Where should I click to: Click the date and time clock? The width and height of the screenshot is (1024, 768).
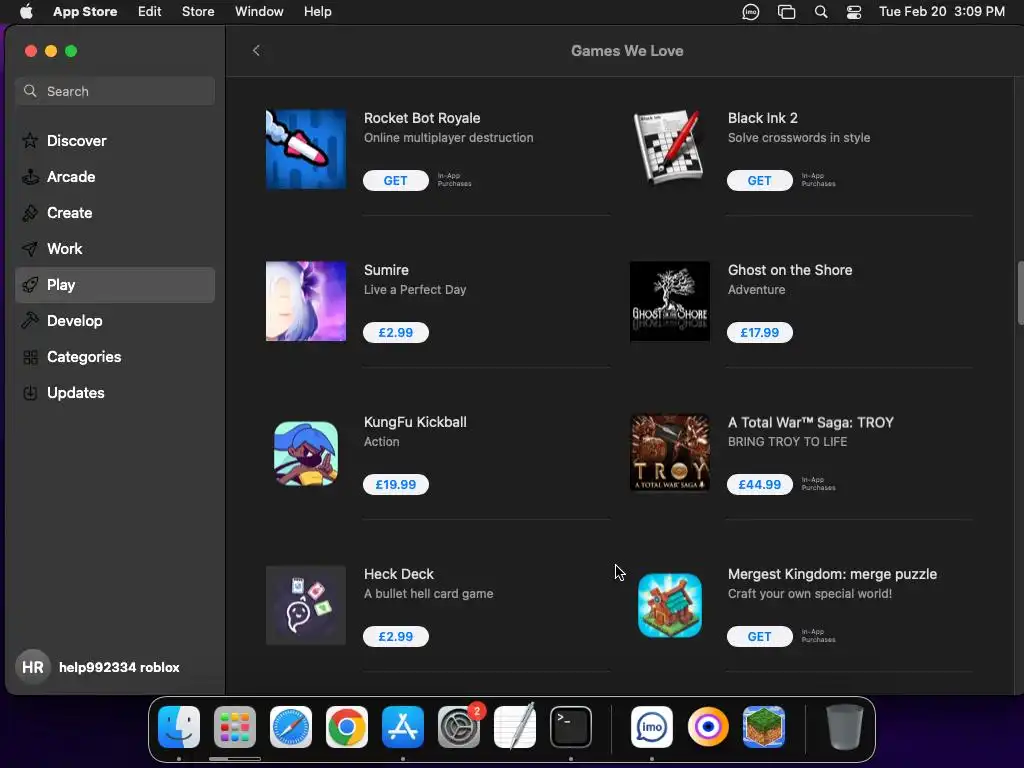coord(942,12)
